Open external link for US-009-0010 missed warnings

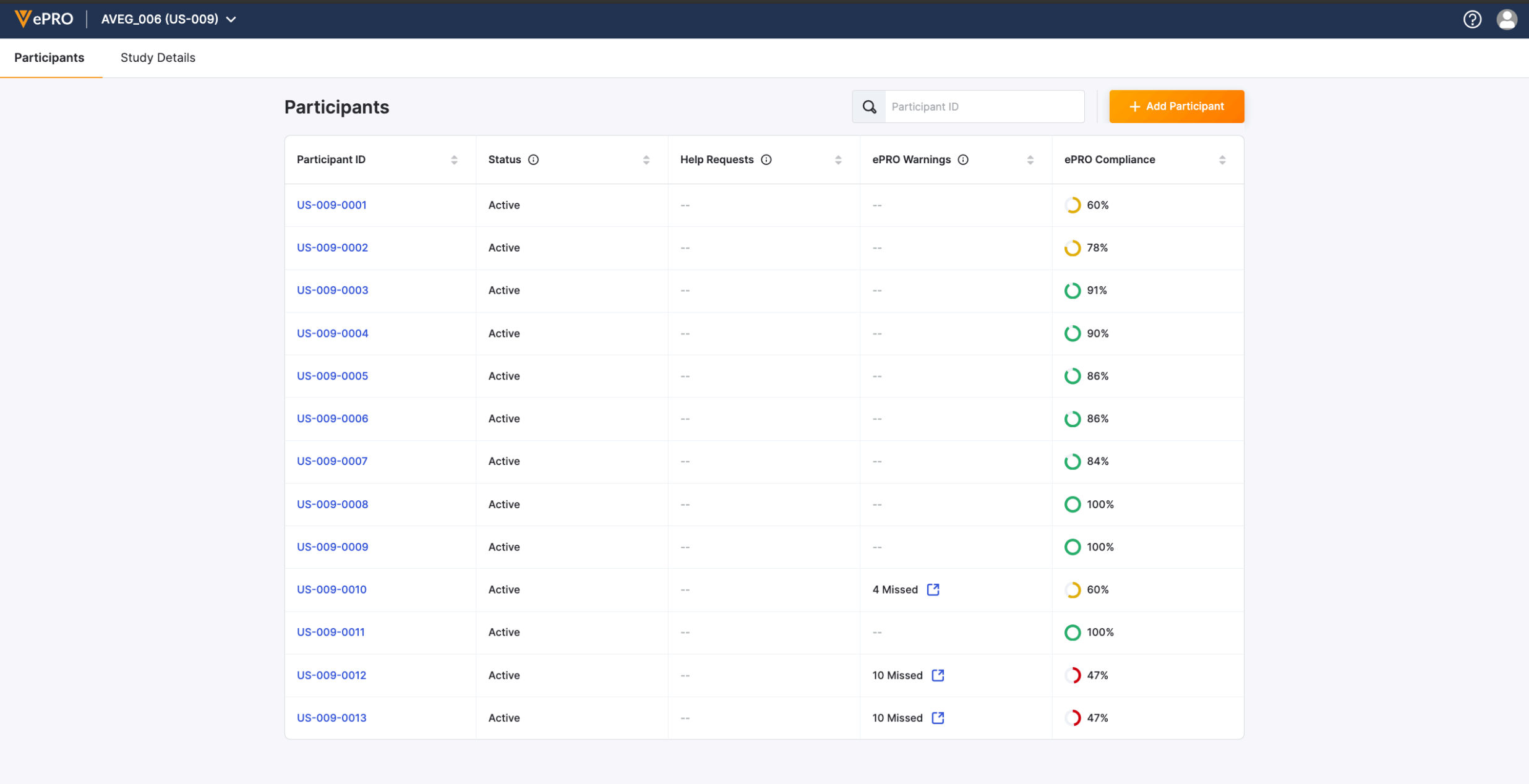[933, 589]
